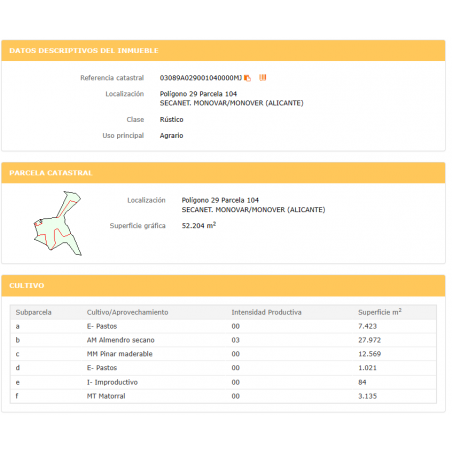Viewport: 452px width, 452px height.
Task: Click the barcode icon beside the cadastral reference
Action: point(263,78)
